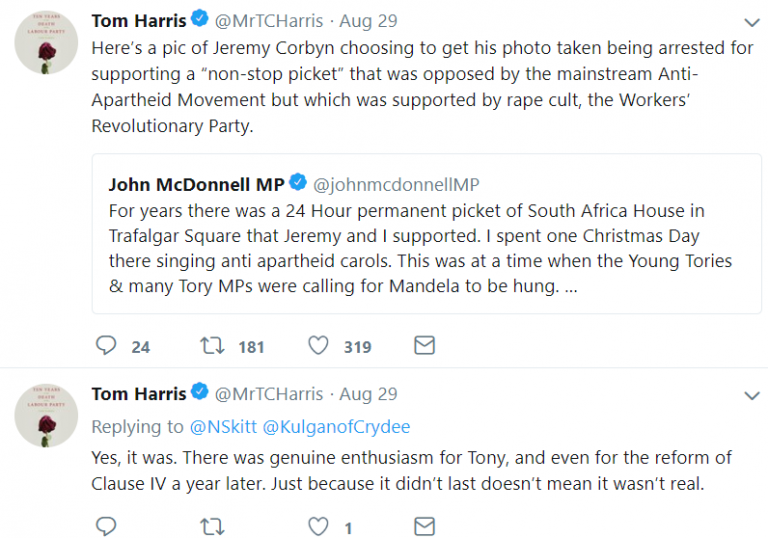View the second Tom Harris avatar image
The width and height of the screenshot is (768, 538).
pos(46,414)
